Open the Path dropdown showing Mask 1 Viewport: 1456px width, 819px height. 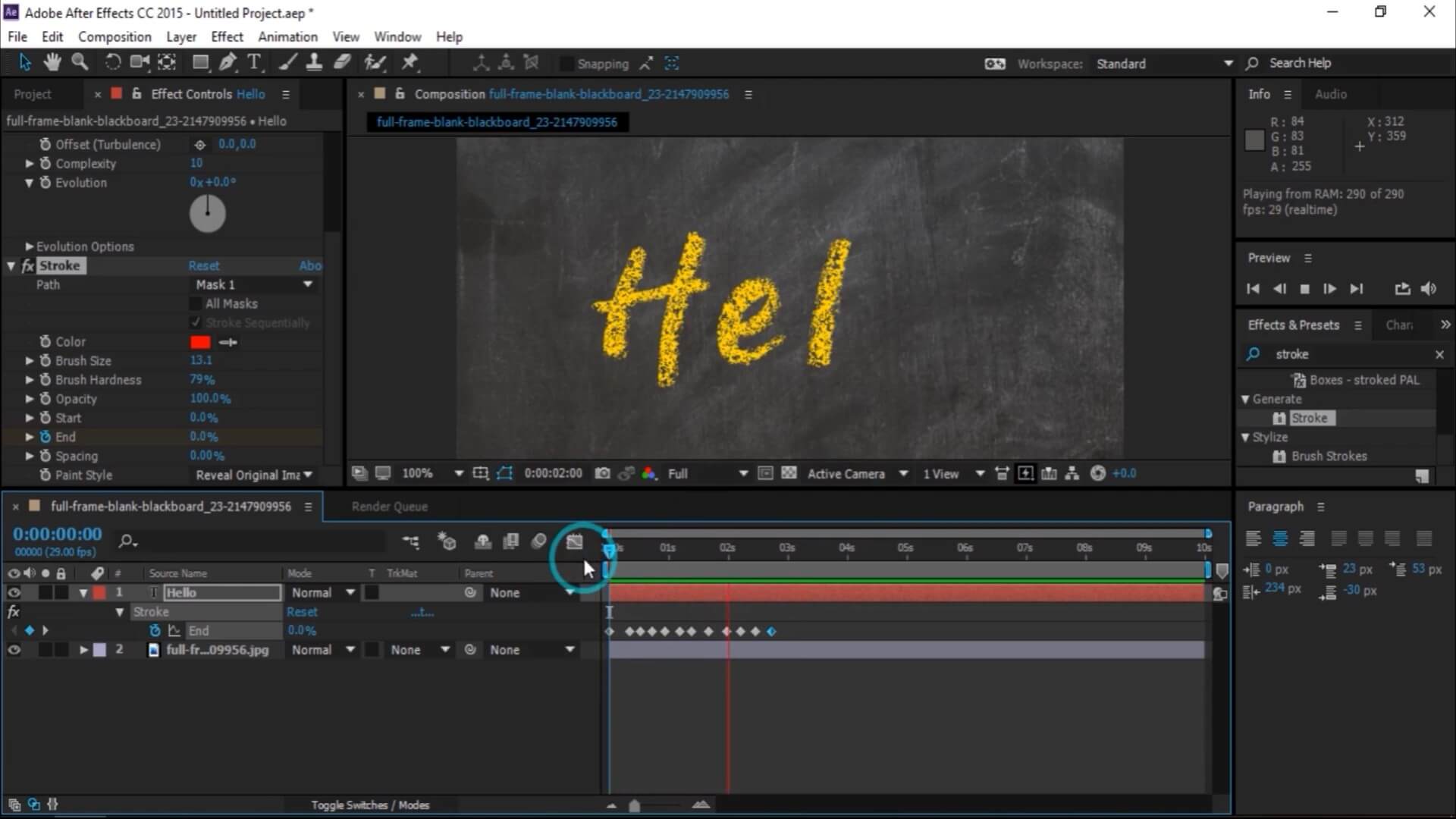(254, 284)
